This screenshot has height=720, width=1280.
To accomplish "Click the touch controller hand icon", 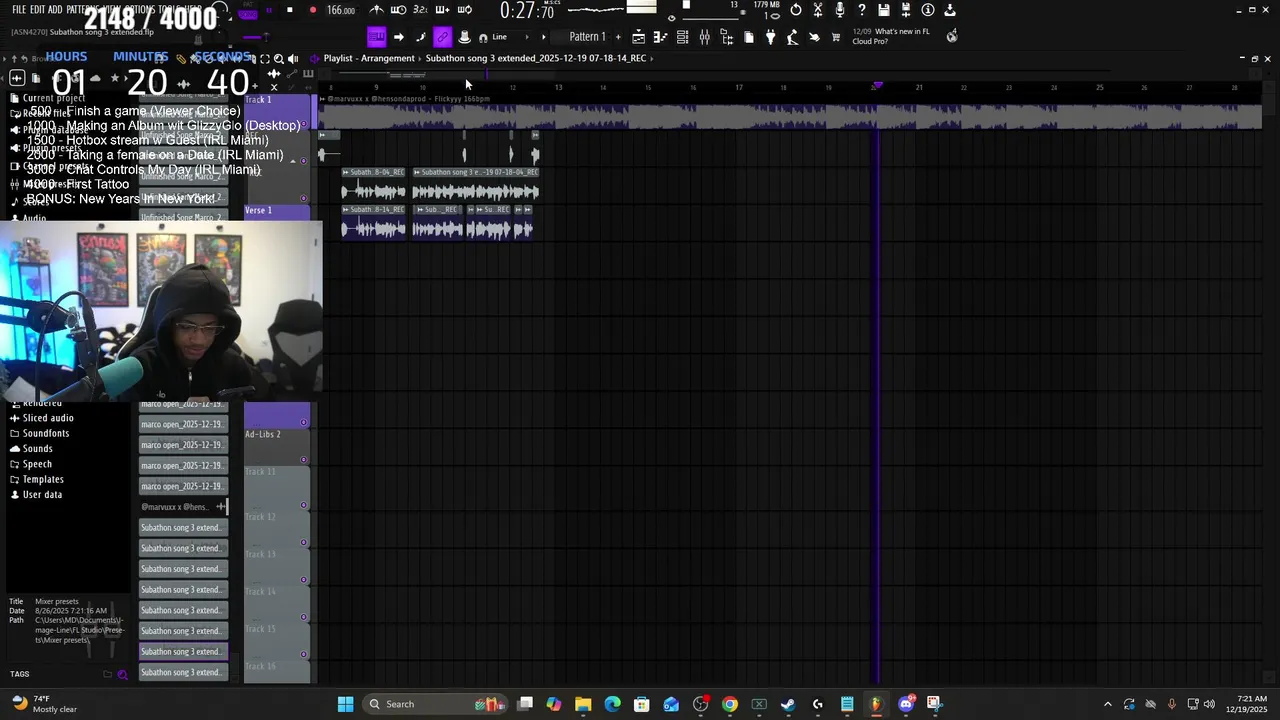I will [814, 37].
